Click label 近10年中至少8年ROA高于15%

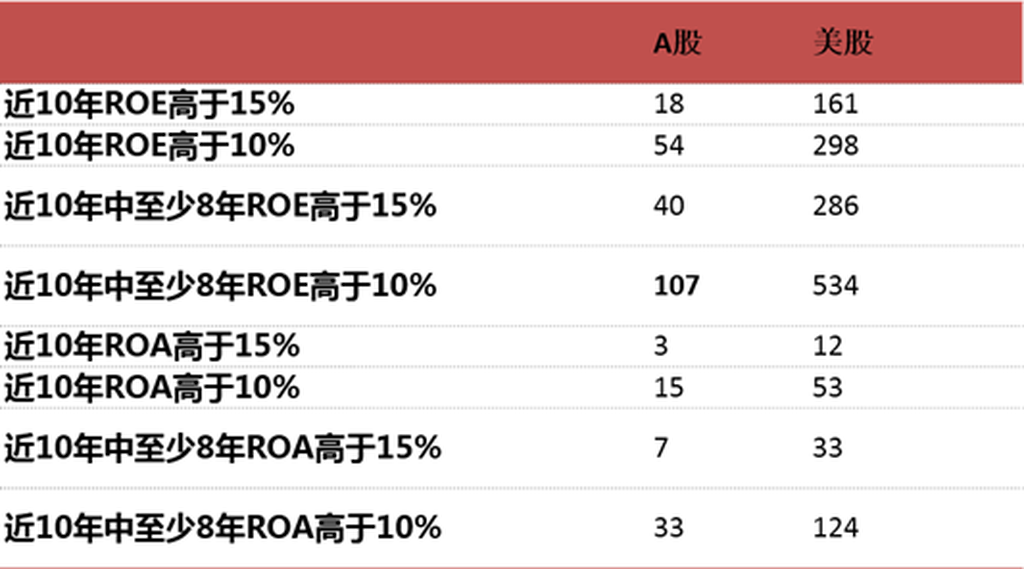(223, 448)
